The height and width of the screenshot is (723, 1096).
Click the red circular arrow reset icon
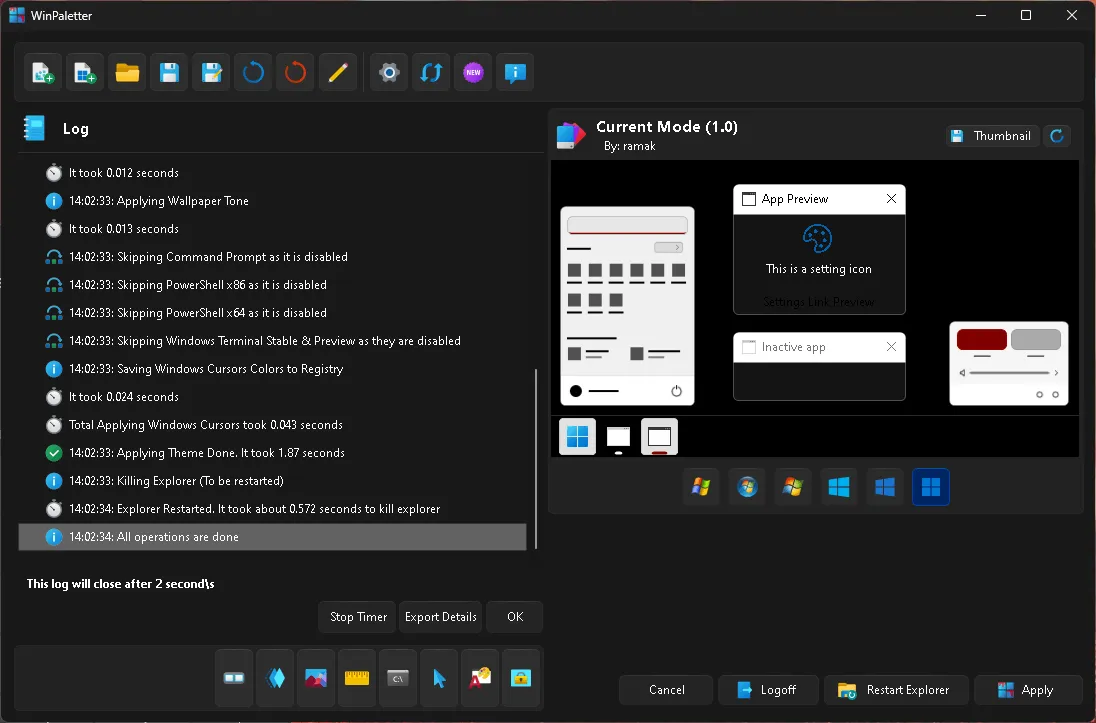point(295,73)
